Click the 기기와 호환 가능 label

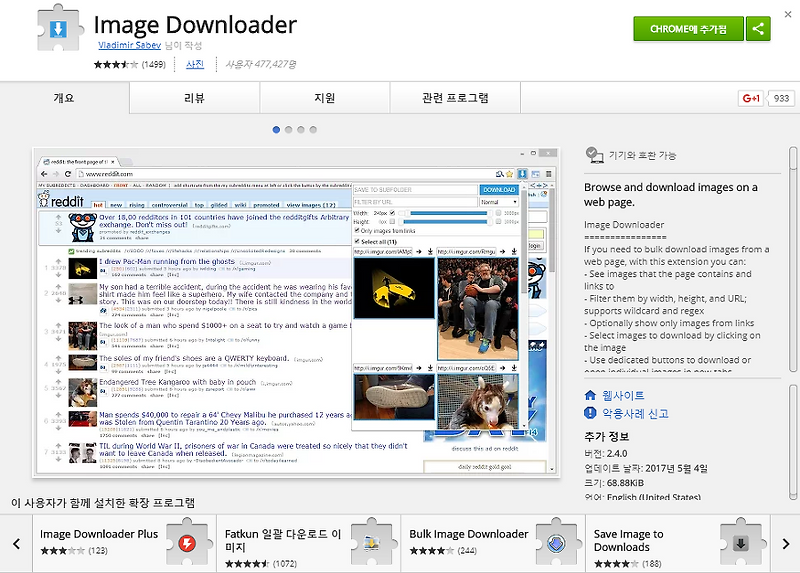click(642, 155)
